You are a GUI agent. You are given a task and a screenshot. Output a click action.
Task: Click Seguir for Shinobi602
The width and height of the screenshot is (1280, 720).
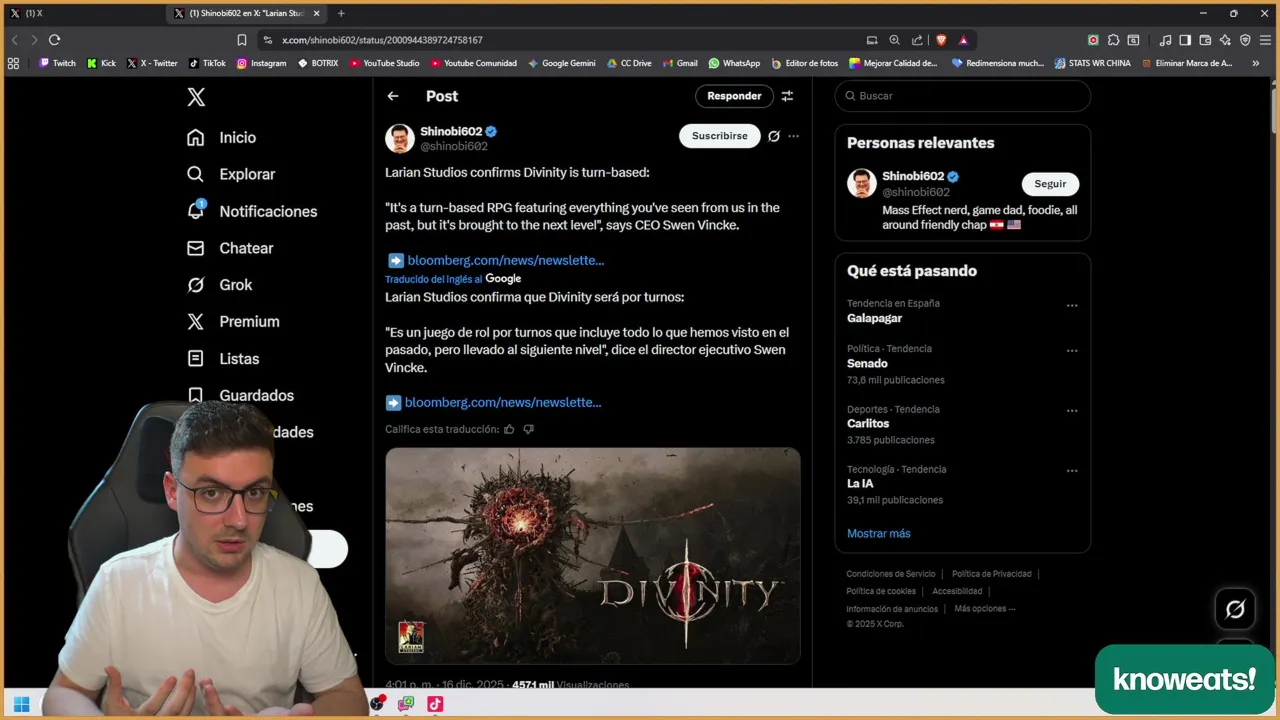(x=1050, y=184)
